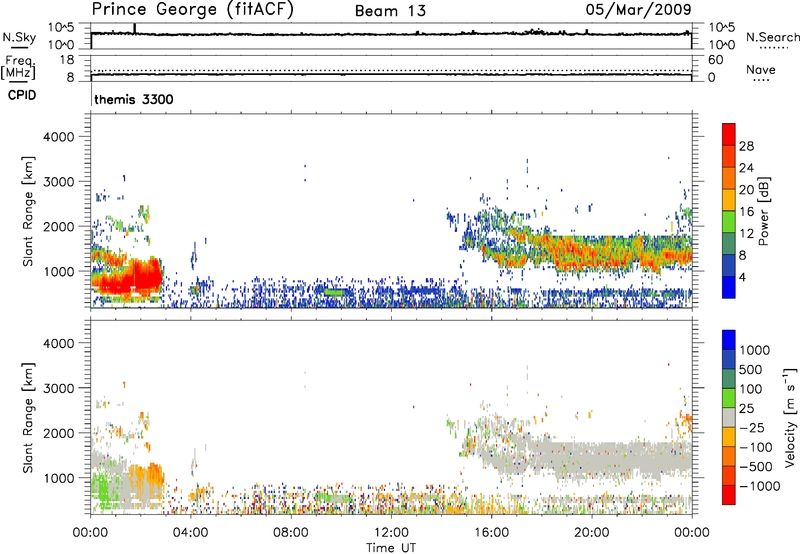This screenshot has width=800, height=554.
Task: Click the 'N.Sky' legend label
Action: (19, 37)
